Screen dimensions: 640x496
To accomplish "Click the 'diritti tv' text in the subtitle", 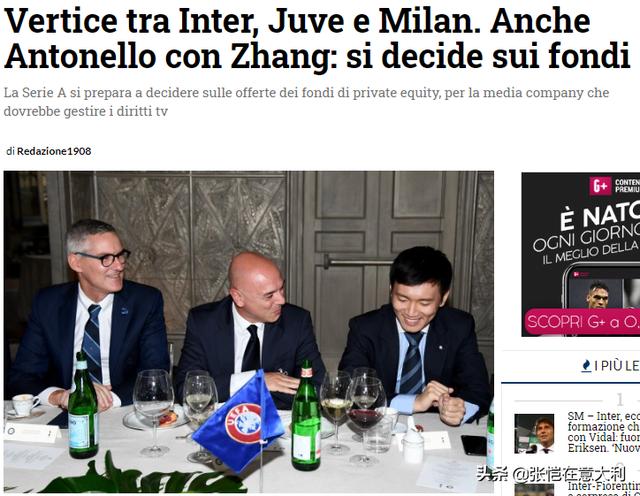I will tap(142, 111).
